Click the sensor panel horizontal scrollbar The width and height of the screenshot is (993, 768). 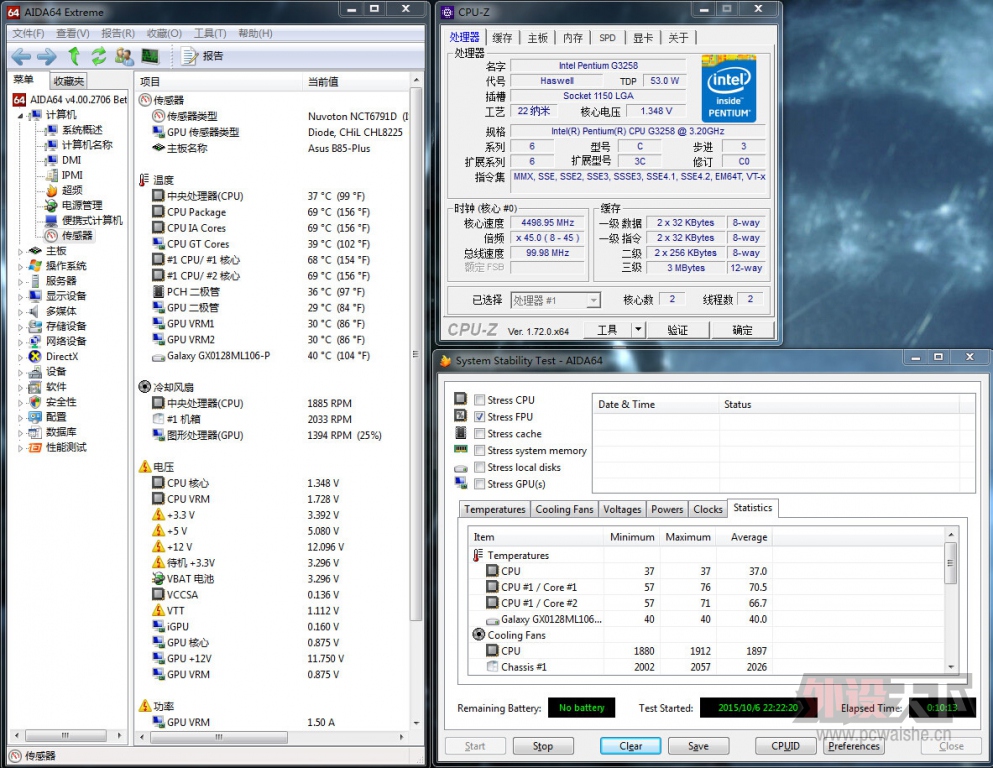218,737
